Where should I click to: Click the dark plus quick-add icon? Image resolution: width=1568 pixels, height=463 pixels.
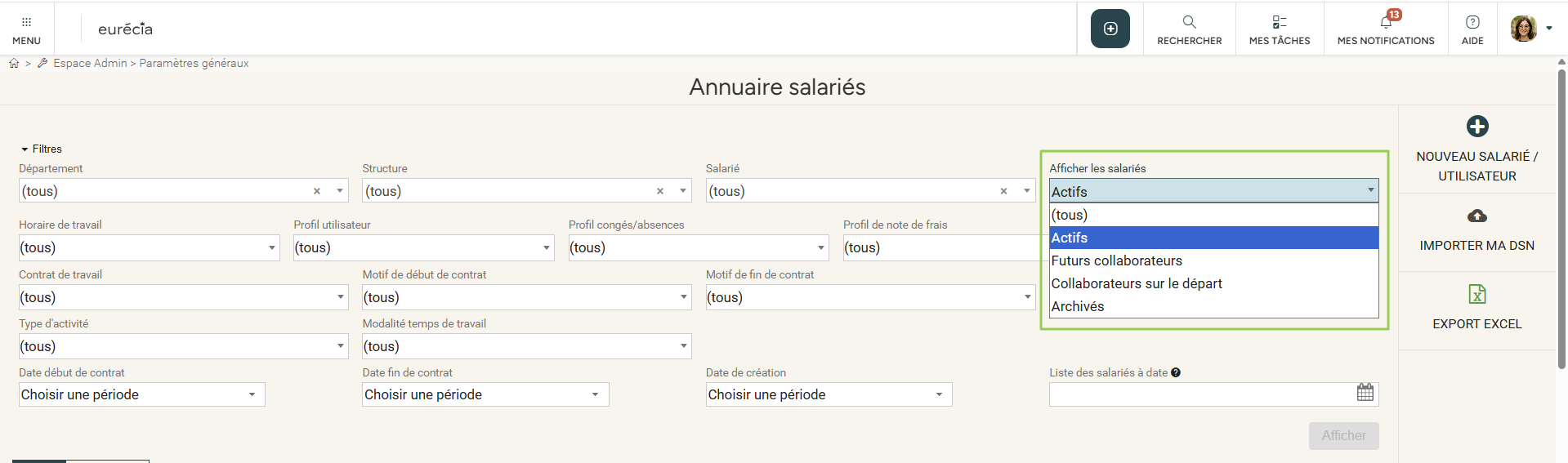point(1110,29)
